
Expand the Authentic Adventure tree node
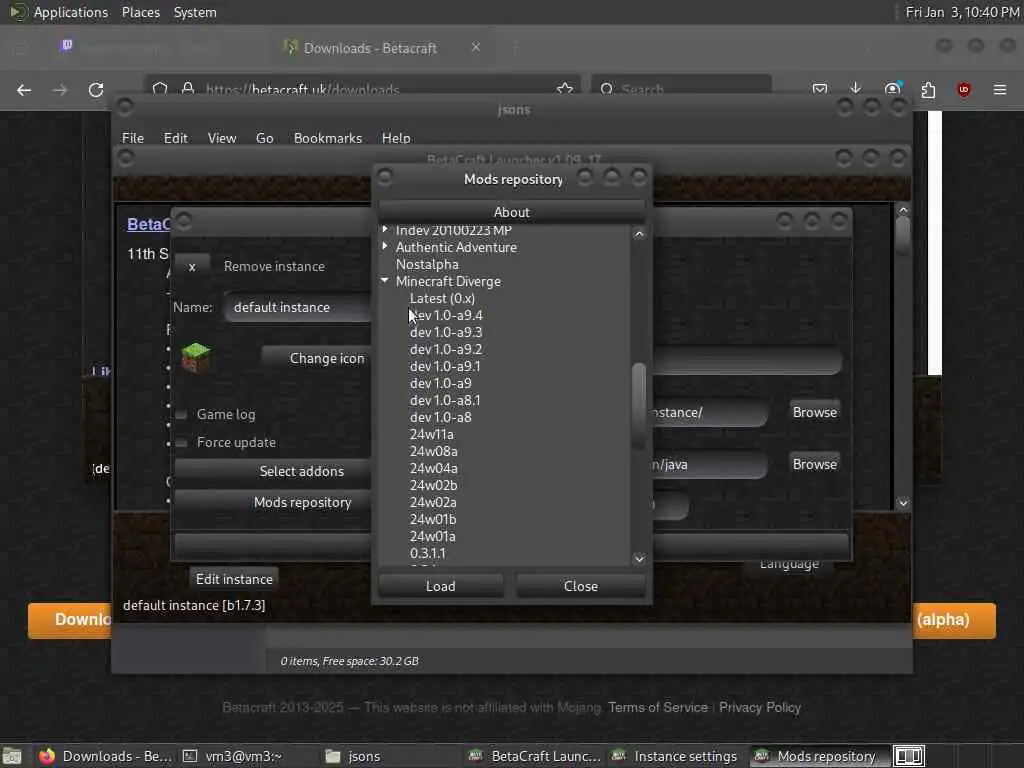[385, 246]
